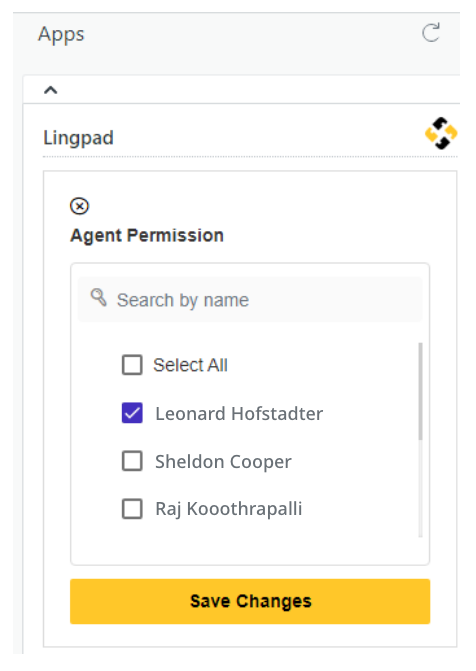Check the Raj Kooothrapalli checkbox

[132, 509]
